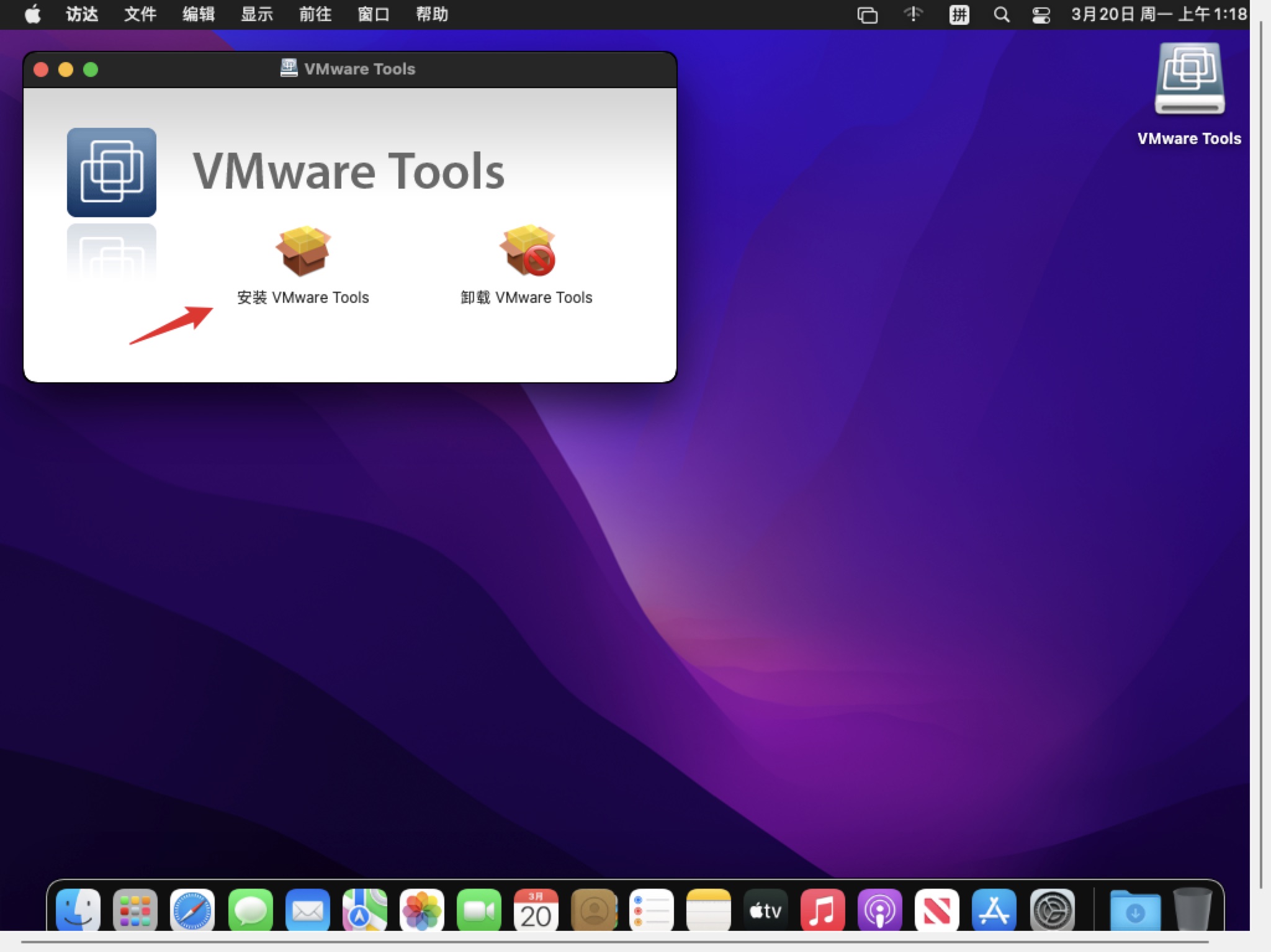The width and height of the screenshot is (1271, 952).
Task: Open the Install VMware Tools package icon
Action: point(303,251)
